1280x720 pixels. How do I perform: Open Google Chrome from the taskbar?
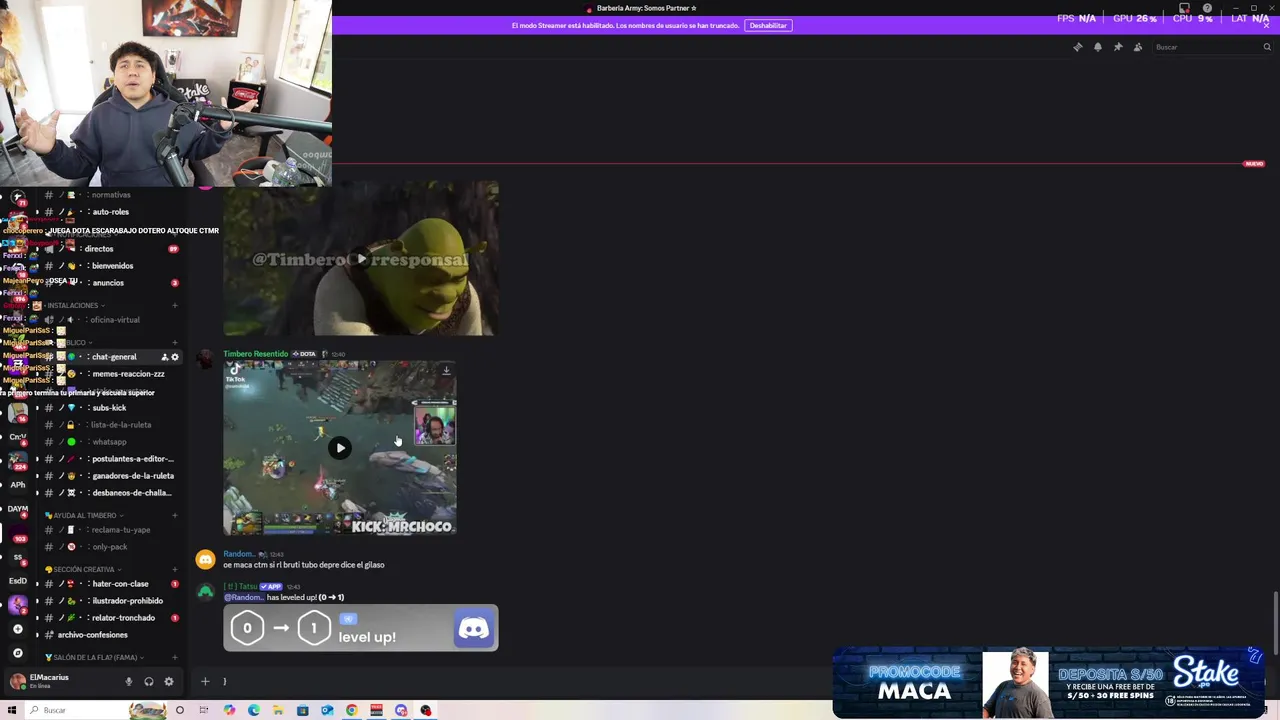coord(352,710)
